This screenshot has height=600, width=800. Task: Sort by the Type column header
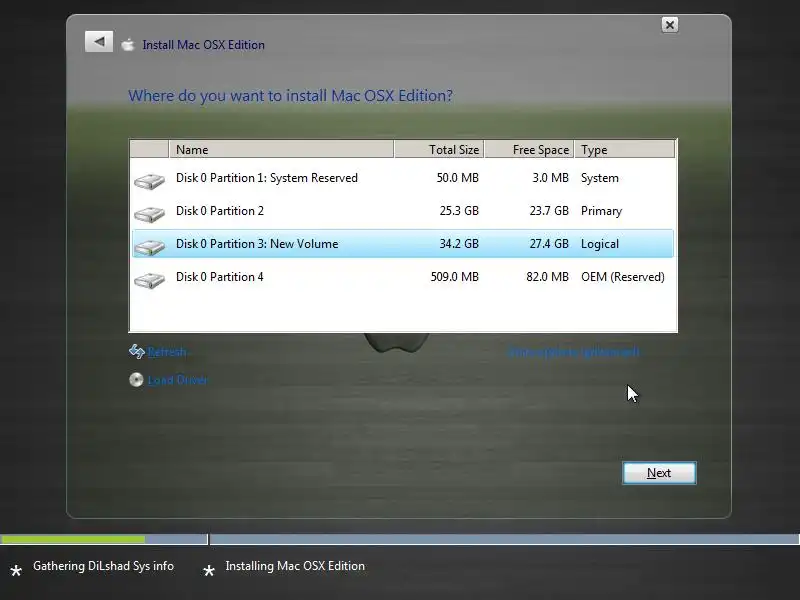pyautogui.click(x=624, y=149)
